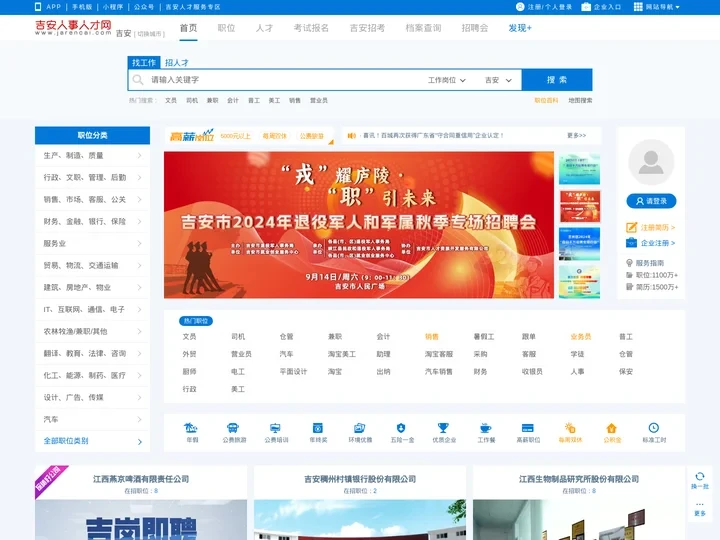The image size is (720, 540).
Task: Click the 五险一金 shield icon
Action: point(401,428)
